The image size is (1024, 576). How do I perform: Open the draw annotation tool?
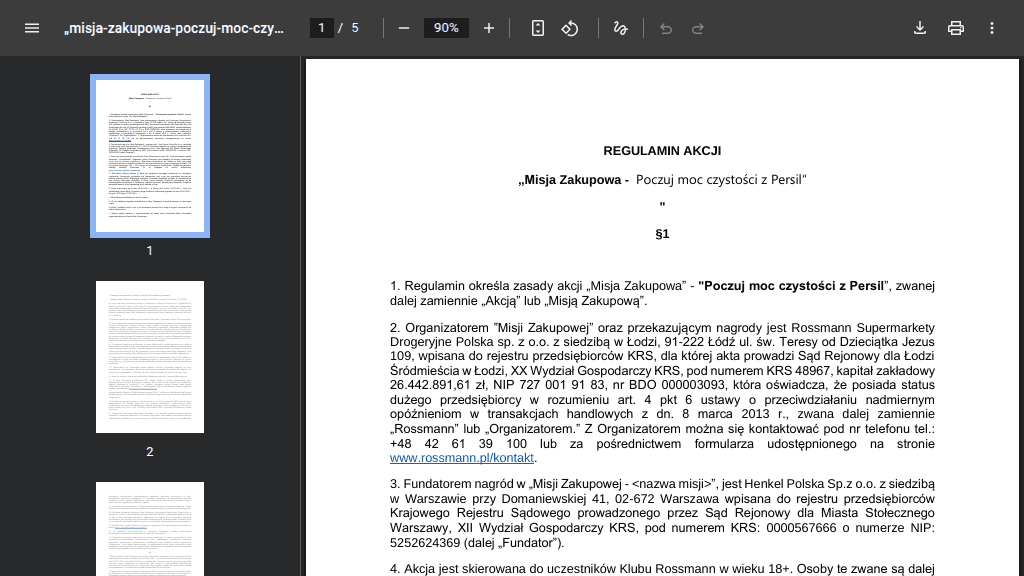click(620, 28)
